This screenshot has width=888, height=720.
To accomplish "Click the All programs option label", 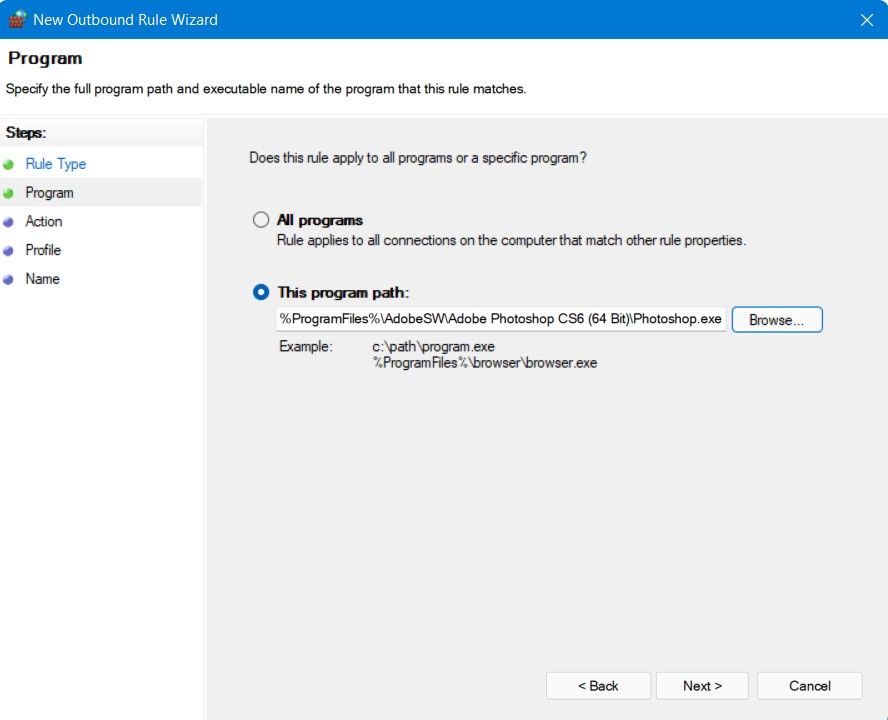I will [x=320, y=220].
